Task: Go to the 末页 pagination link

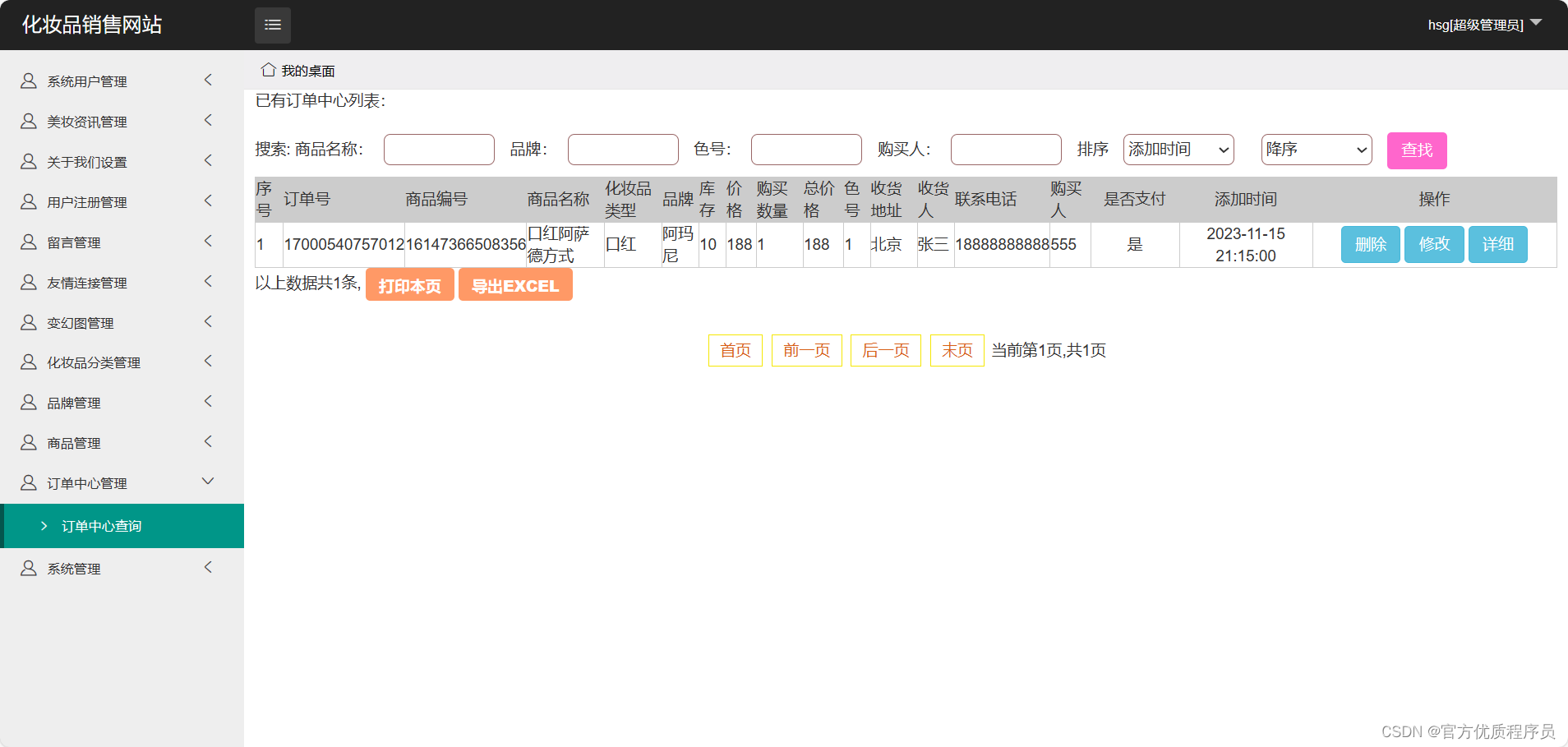Action: coord(957,350)
